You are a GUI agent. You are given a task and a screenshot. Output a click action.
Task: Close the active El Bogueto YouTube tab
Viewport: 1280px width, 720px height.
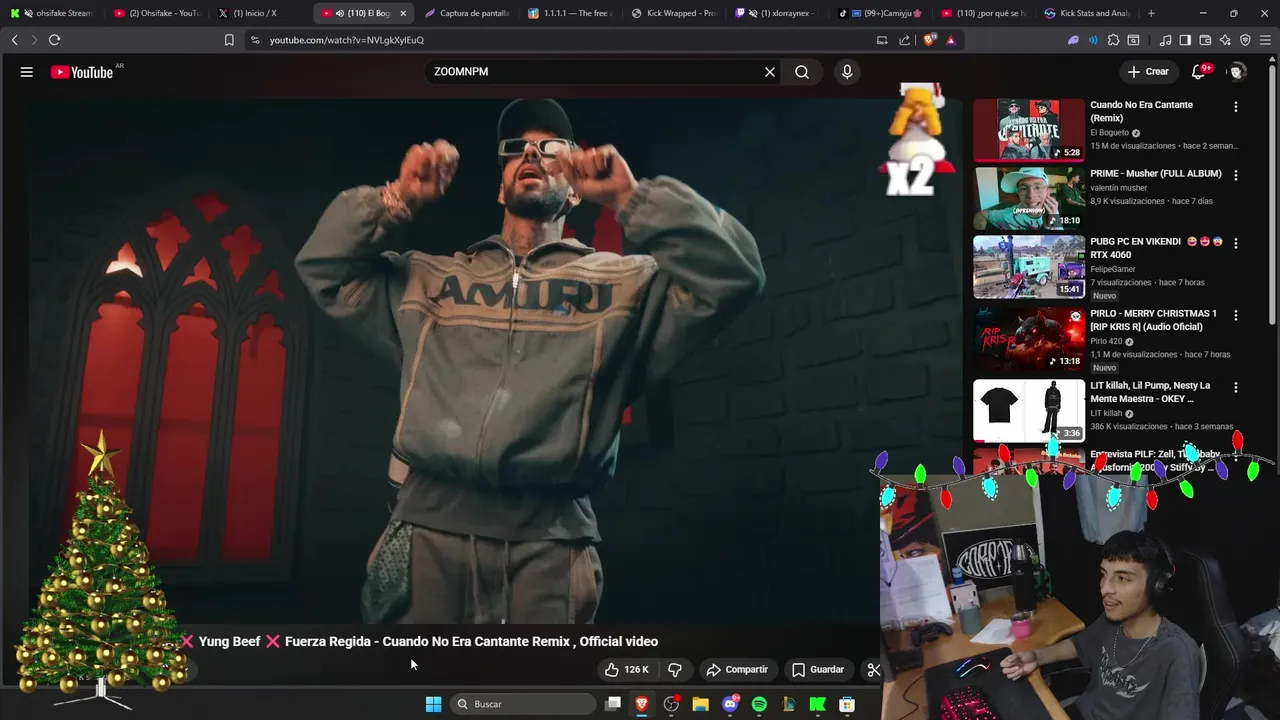point(403,13)
